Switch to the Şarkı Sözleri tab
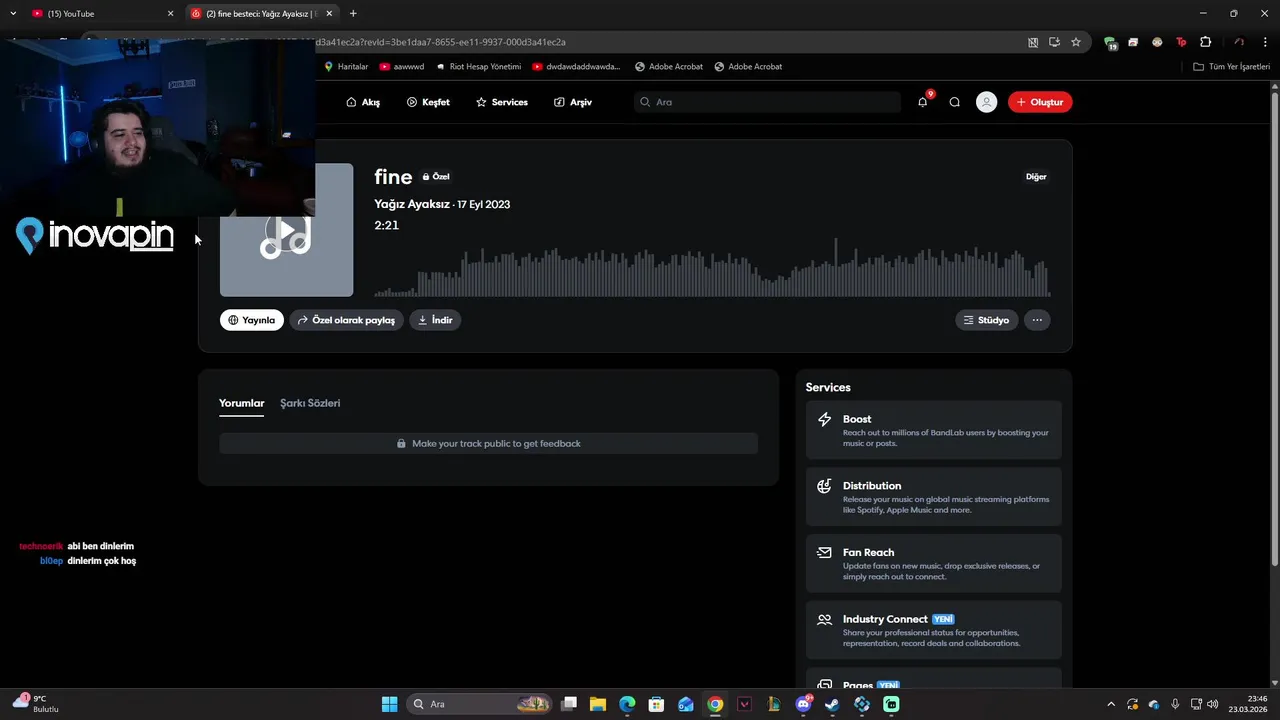 click(x=310, y=403)
